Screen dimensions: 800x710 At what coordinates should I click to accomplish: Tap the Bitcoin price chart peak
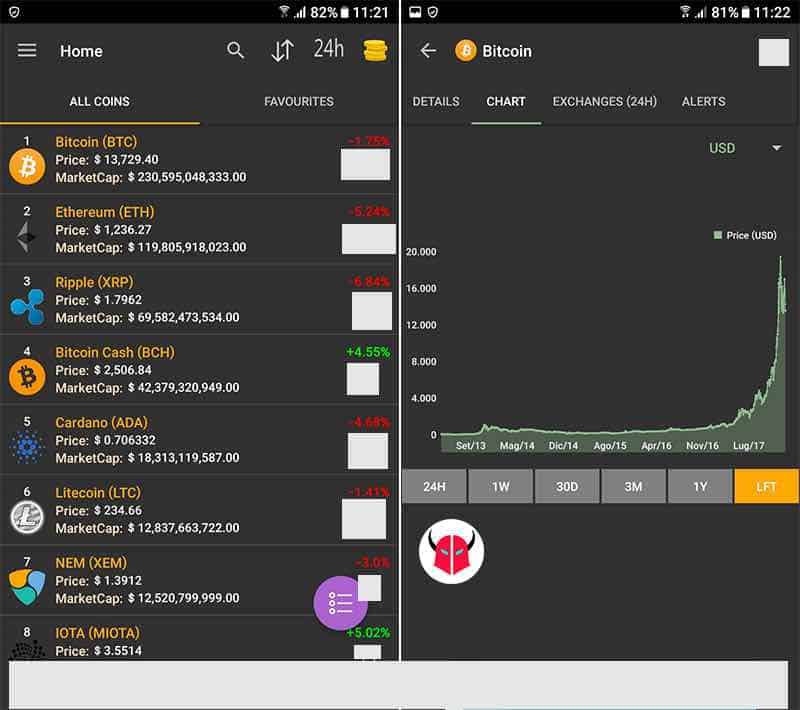tap(780, 260)
